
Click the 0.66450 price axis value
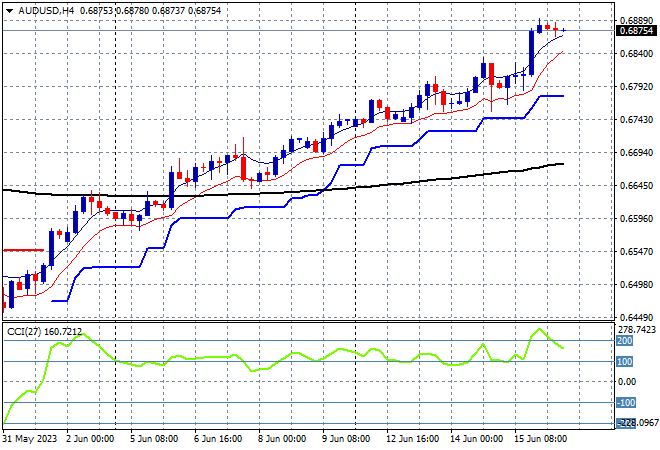pyautogui.click(x=636, y=186)
